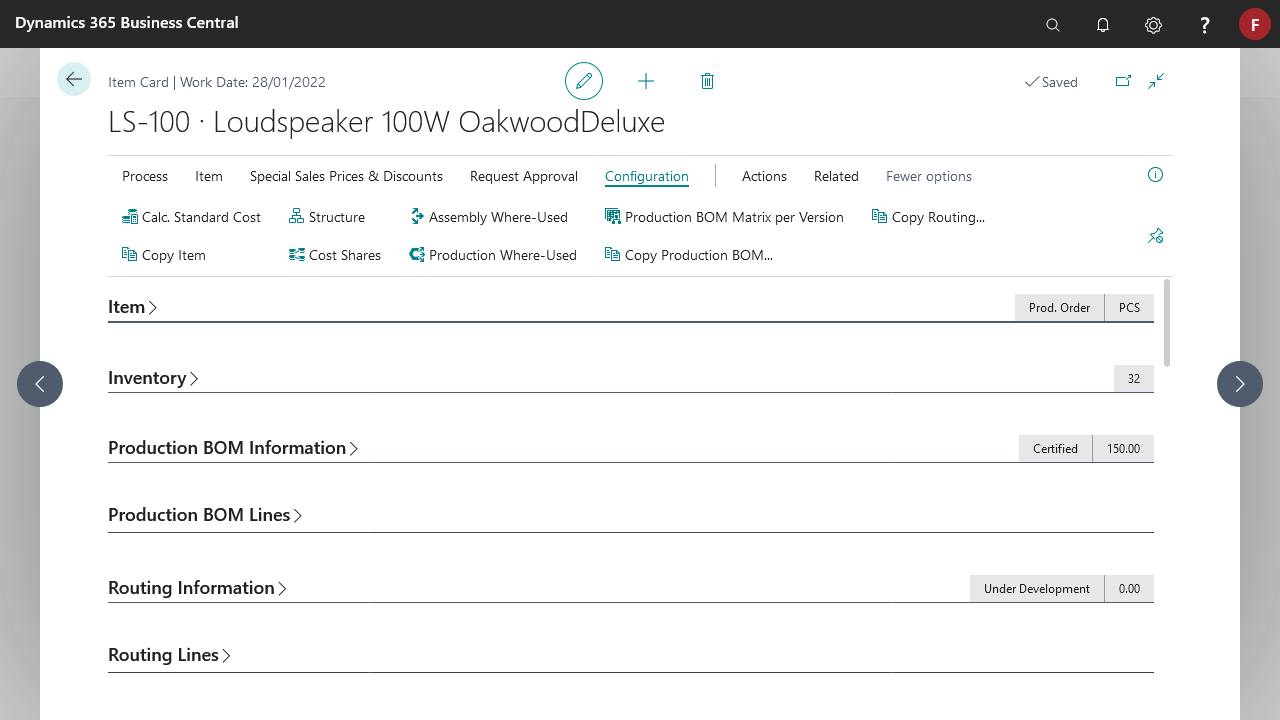Screen dimensions: 1280x720
Task: Open the search magnifier icon
Action: pyautogui.click(x=1053, y=25)
